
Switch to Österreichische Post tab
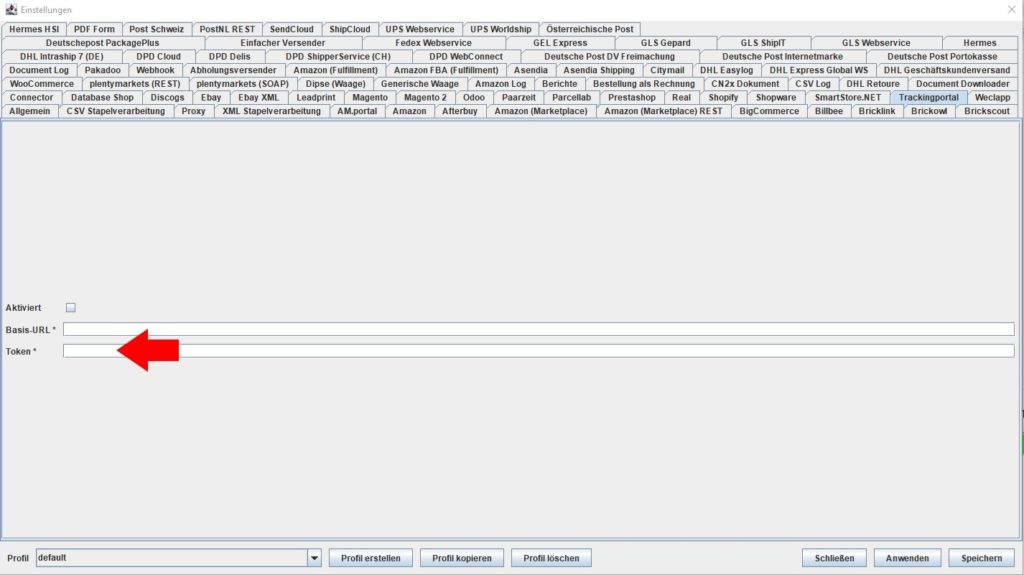pyautogui.click(x=590, y=29)
